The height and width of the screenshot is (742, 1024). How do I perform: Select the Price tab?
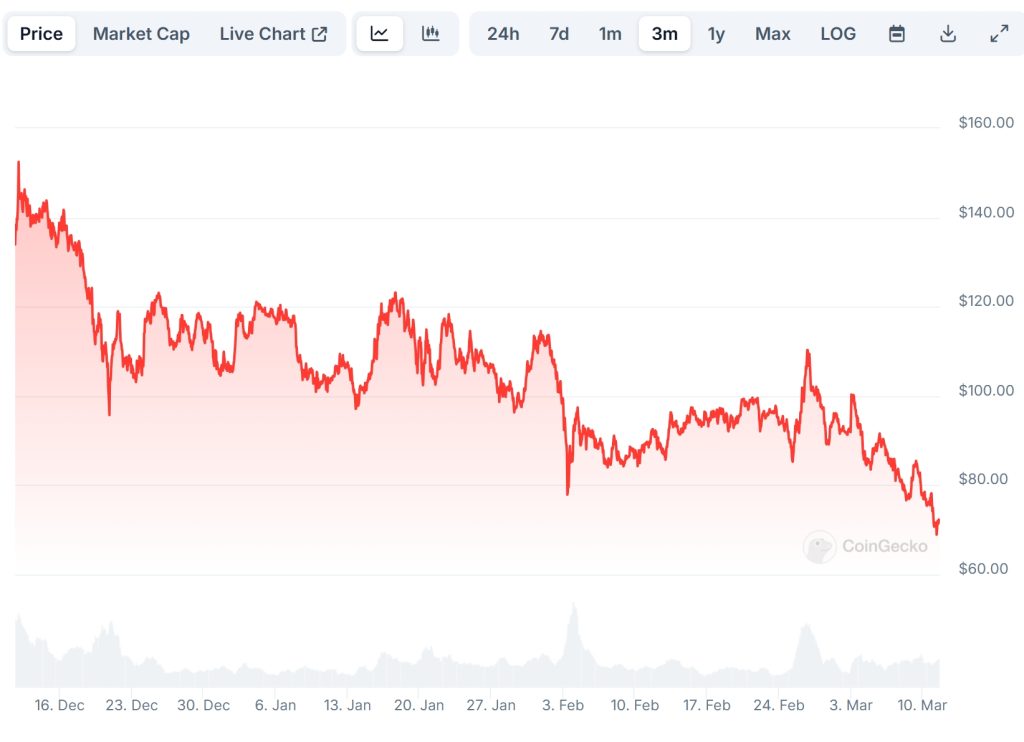click(41, 33)
